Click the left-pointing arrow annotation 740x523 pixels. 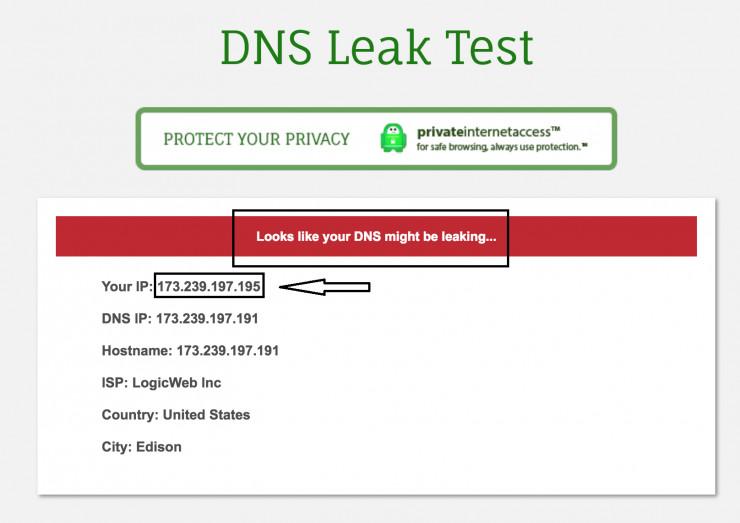point(324,288)
